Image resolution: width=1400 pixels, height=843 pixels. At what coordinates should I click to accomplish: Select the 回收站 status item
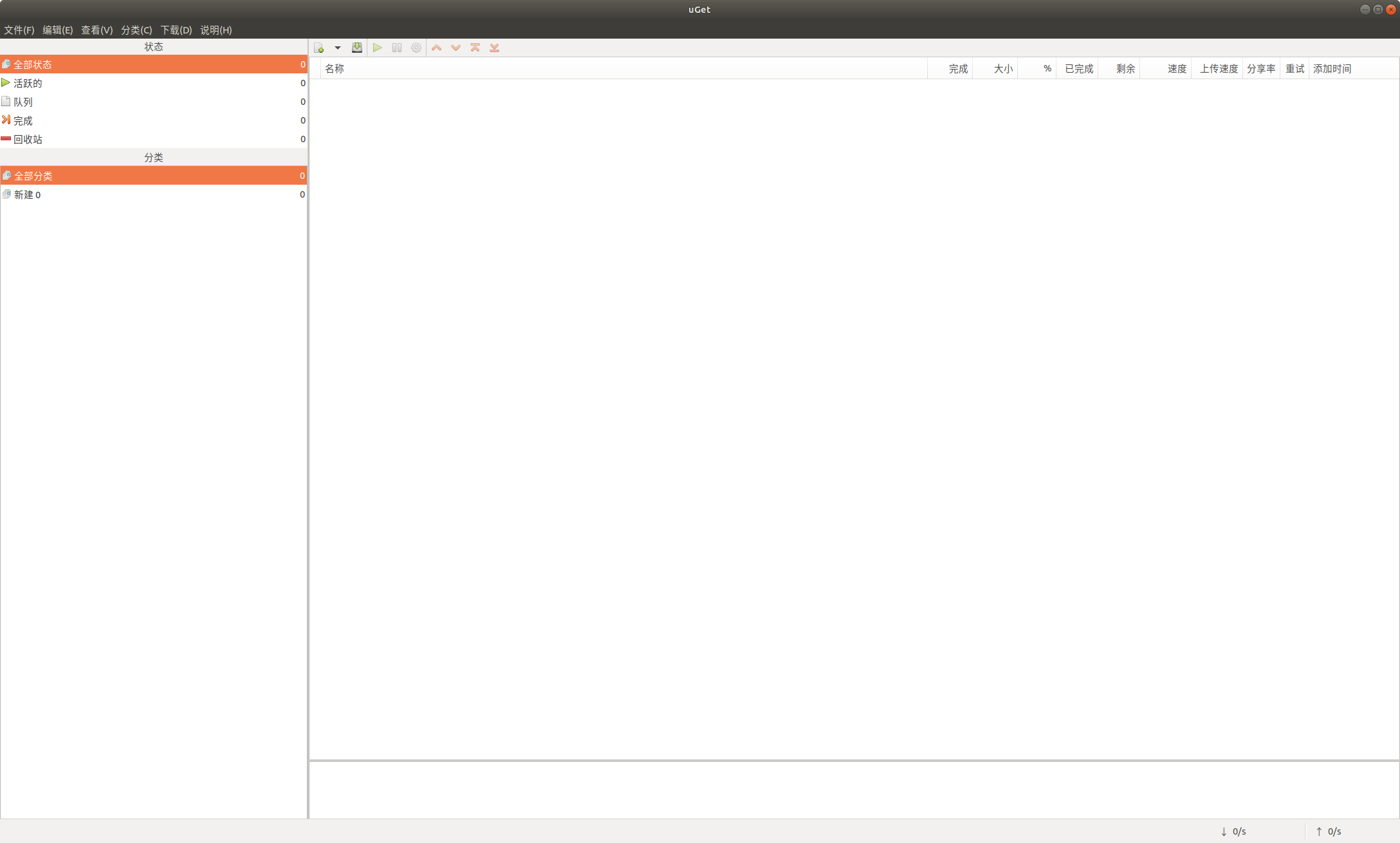coord(28,139)
